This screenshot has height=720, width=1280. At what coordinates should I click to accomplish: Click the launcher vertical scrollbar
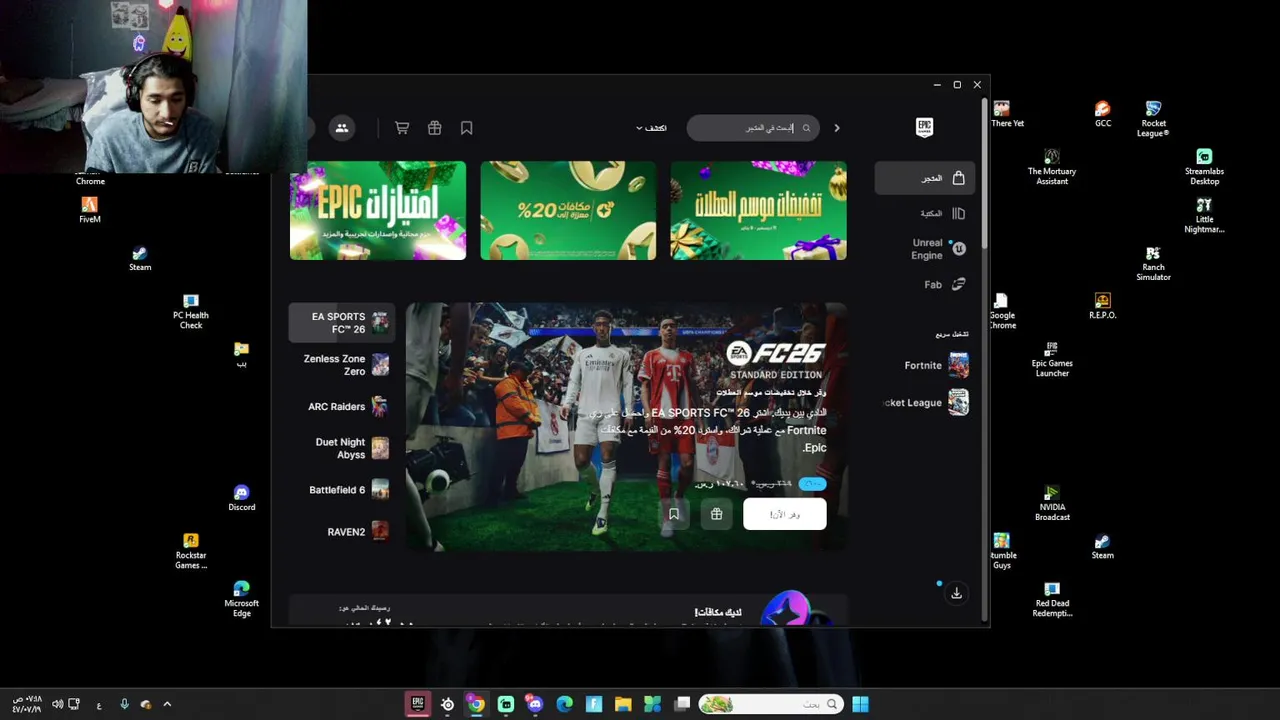(x=985, y=175)
